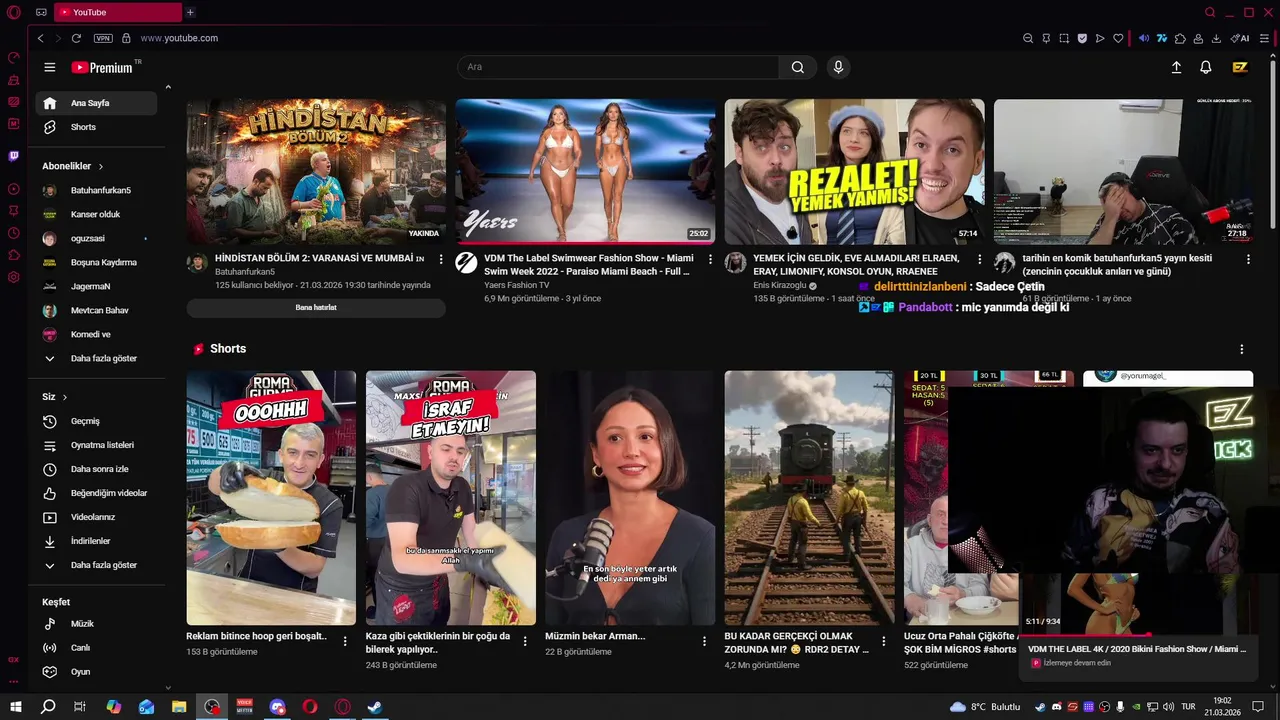Open VDM The Label Swimwear video thumbnail

pos(585,172)
